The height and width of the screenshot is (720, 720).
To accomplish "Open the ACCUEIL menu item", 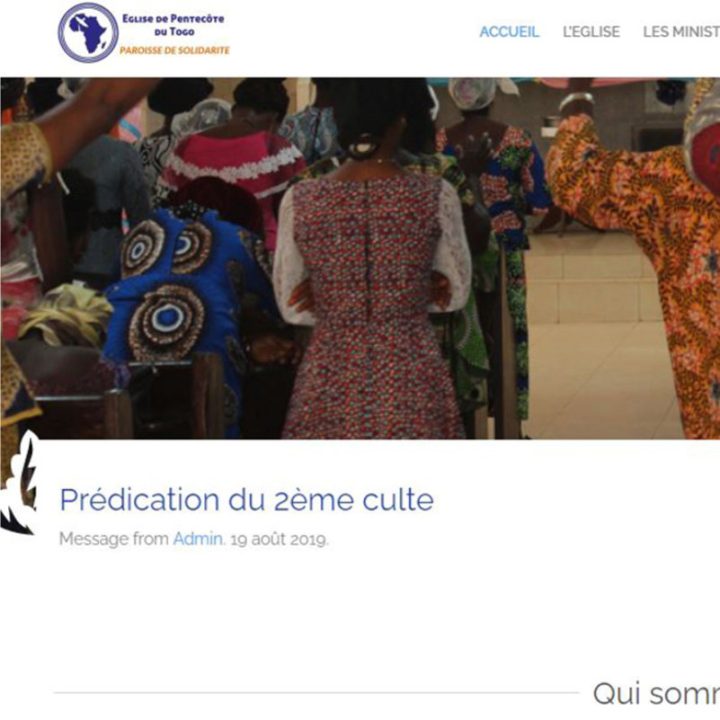I will 509,32.
